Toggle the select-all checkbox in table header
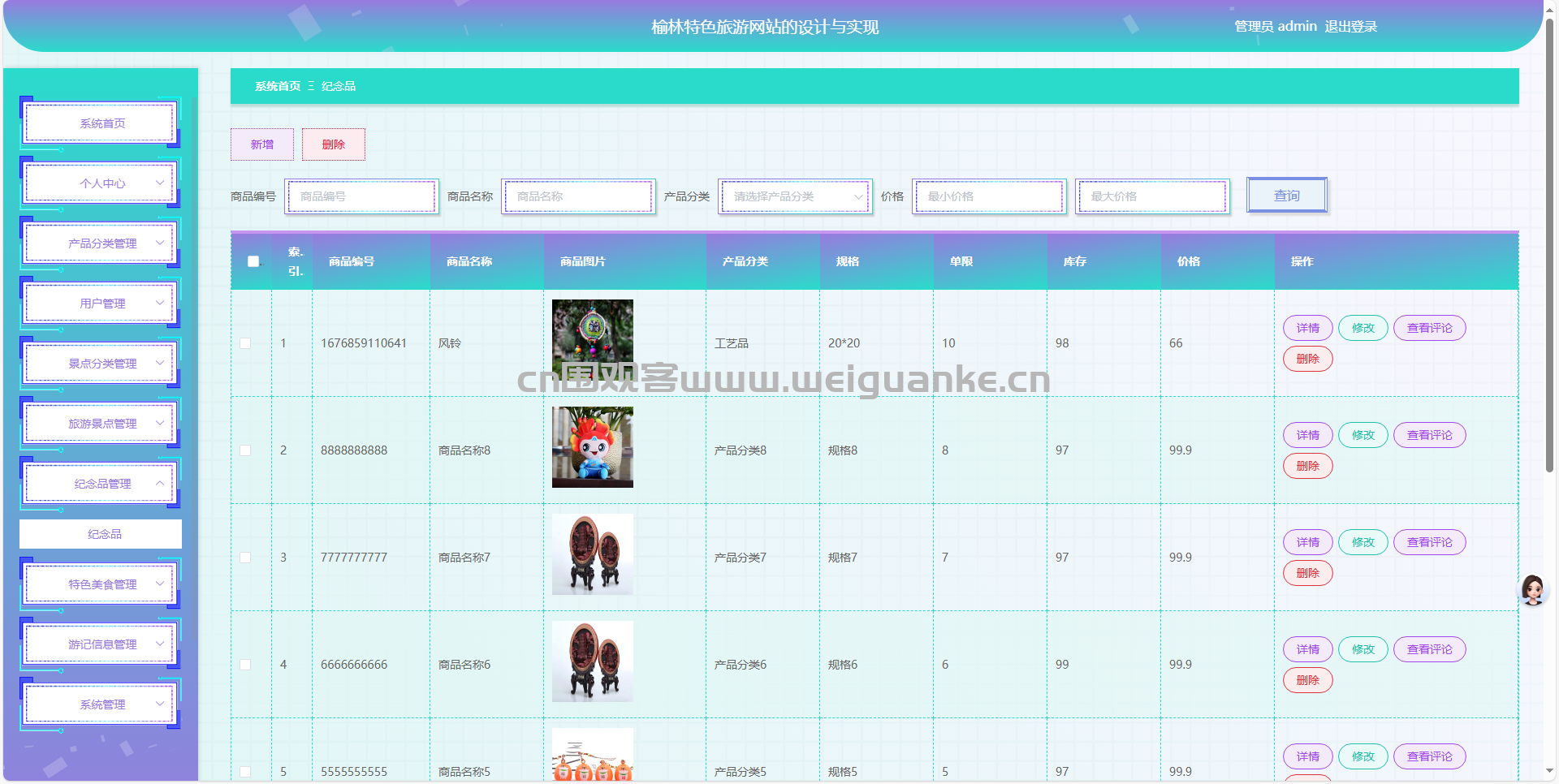1559x784 pixels. tap(253, 261)
